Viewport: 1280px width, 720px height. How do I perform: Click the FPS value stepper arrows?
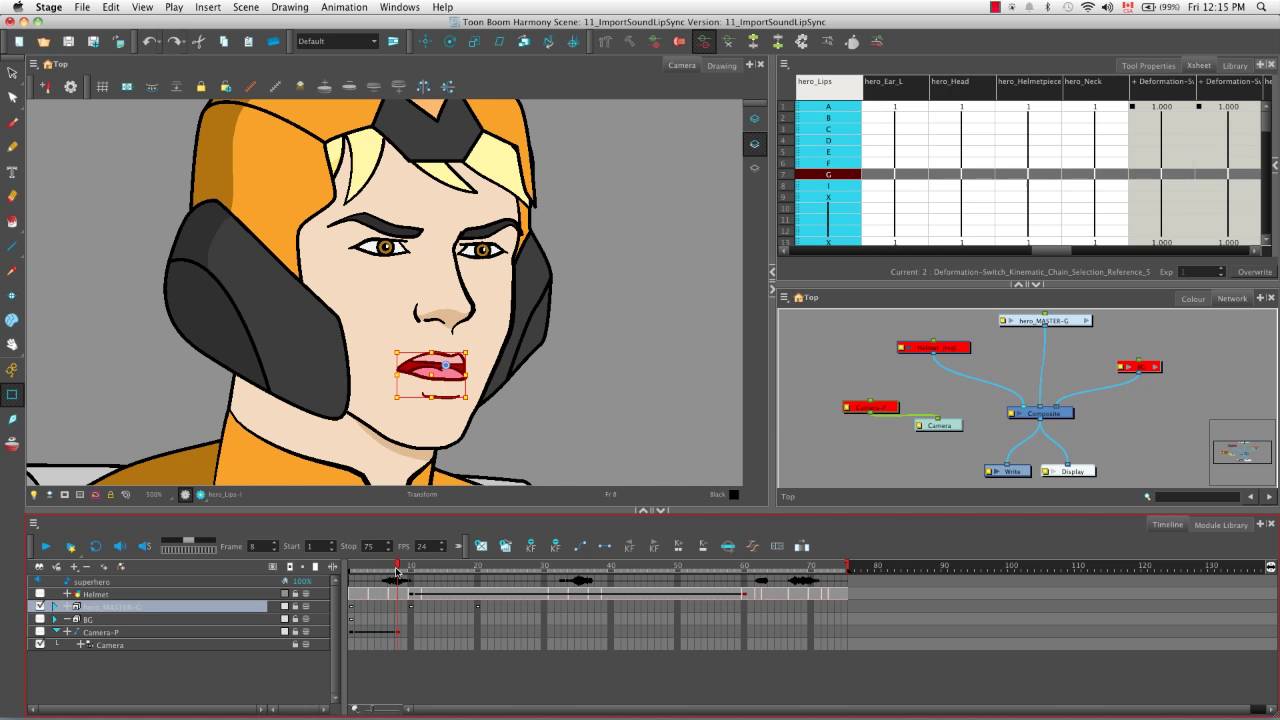442,546
